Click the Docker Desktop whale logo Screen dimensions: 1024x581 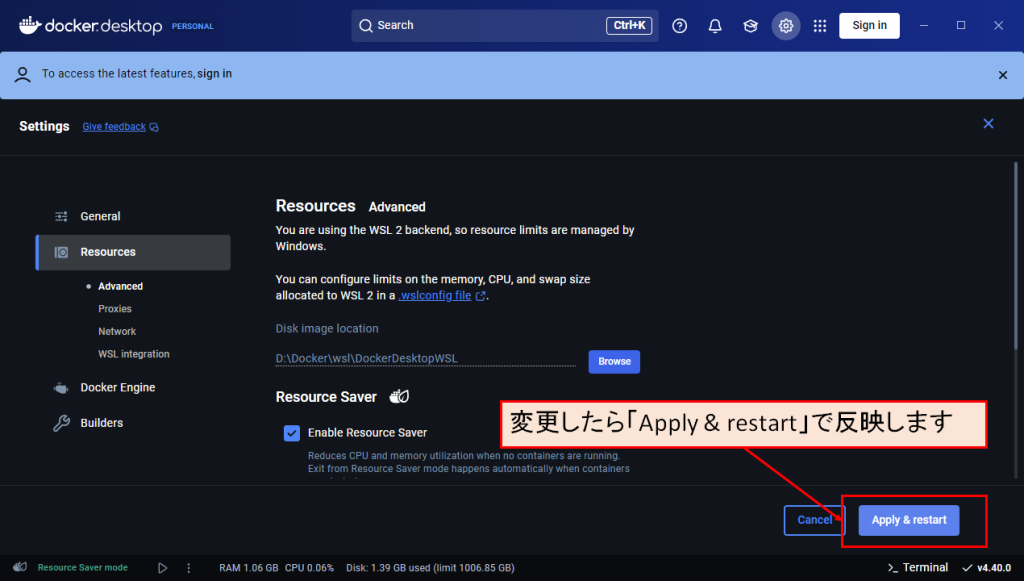coord(30,25)
